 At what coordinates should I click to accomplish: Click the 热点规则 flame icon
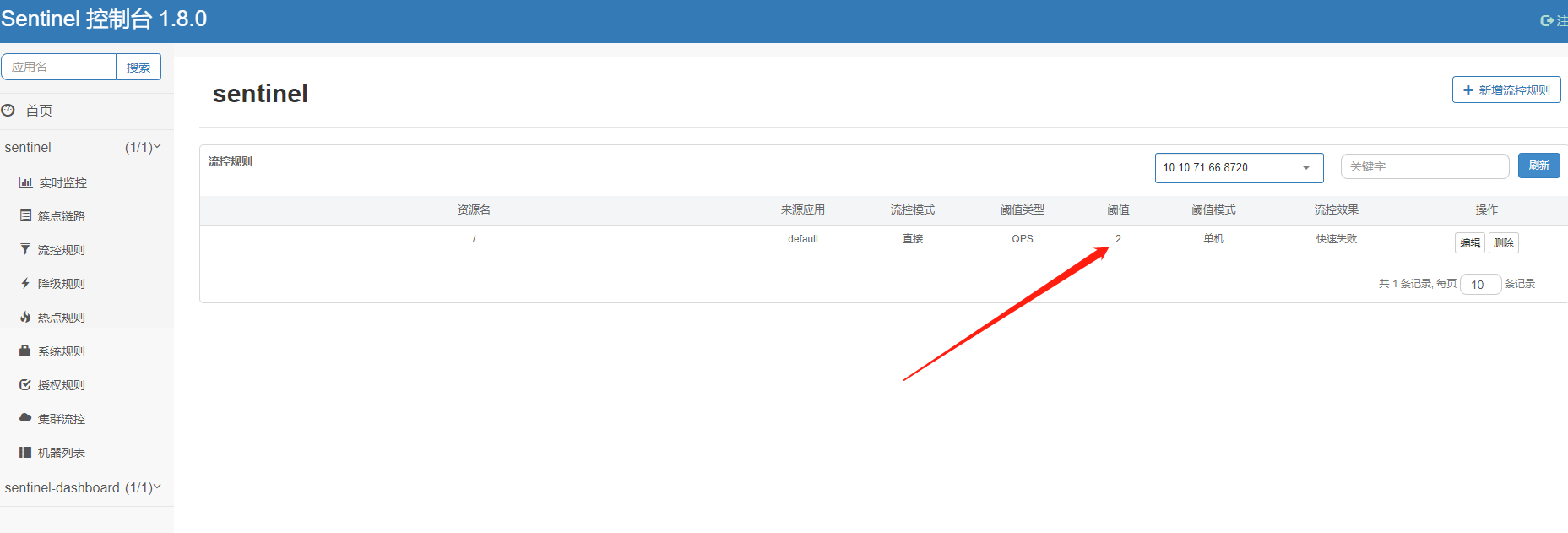(25, 317)
